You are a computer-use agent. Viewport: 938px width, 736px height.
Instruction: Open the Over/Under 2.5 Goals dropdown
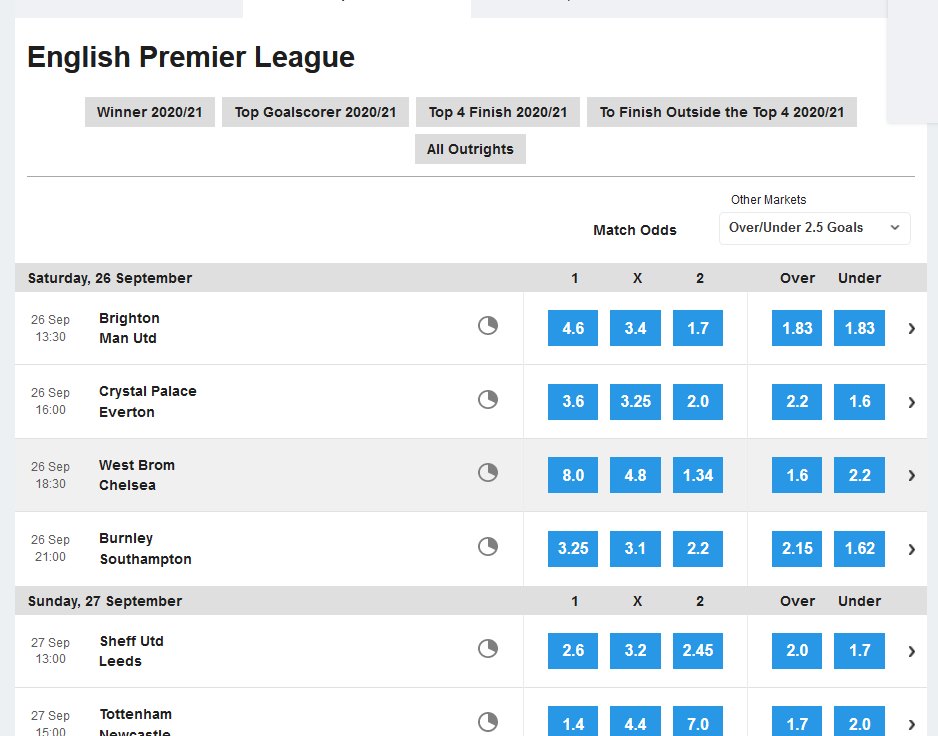click(814, 228)
